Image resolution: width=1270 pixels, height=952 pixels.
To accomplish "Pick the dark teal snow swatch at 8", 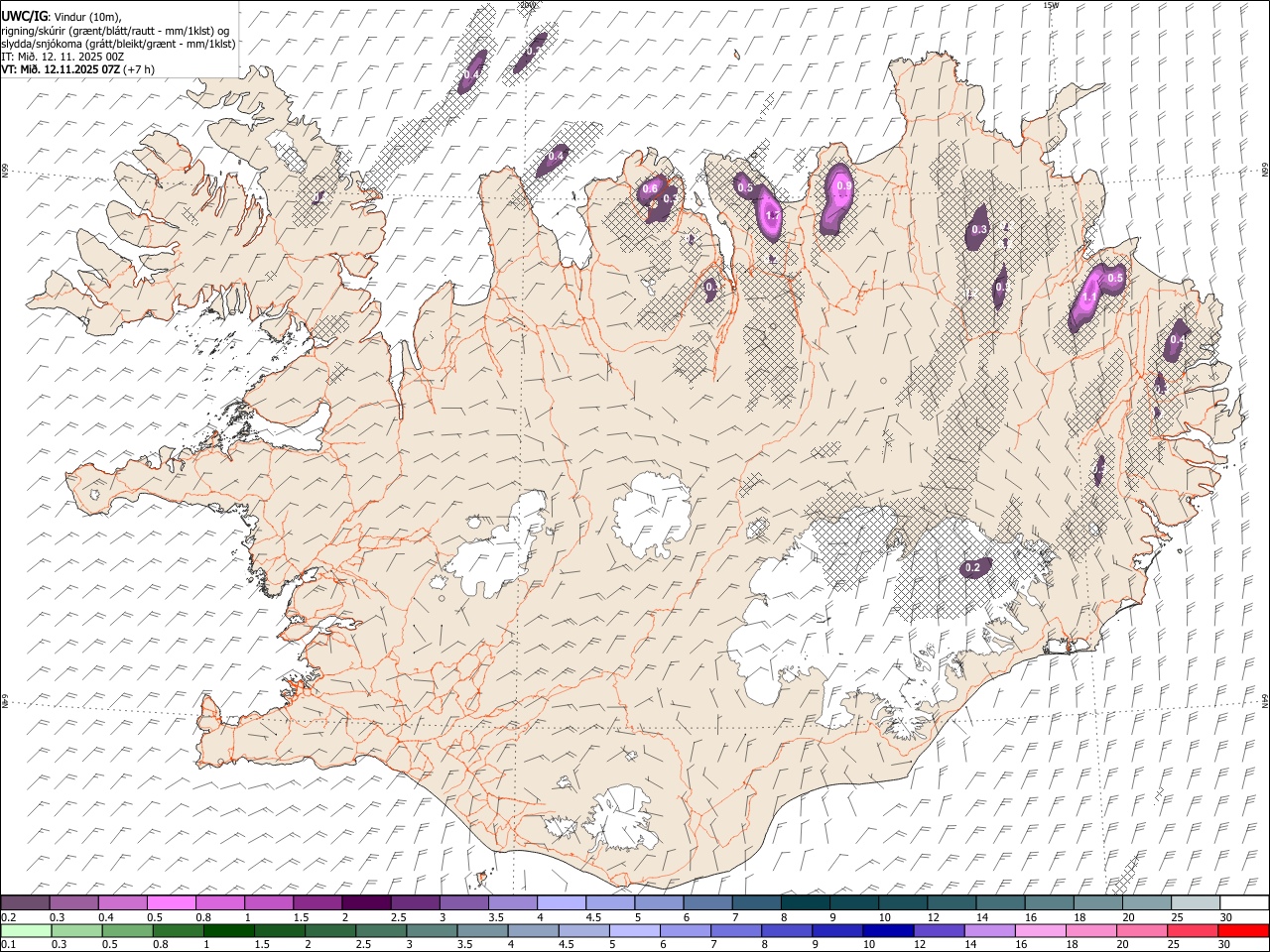I will 805,902.
